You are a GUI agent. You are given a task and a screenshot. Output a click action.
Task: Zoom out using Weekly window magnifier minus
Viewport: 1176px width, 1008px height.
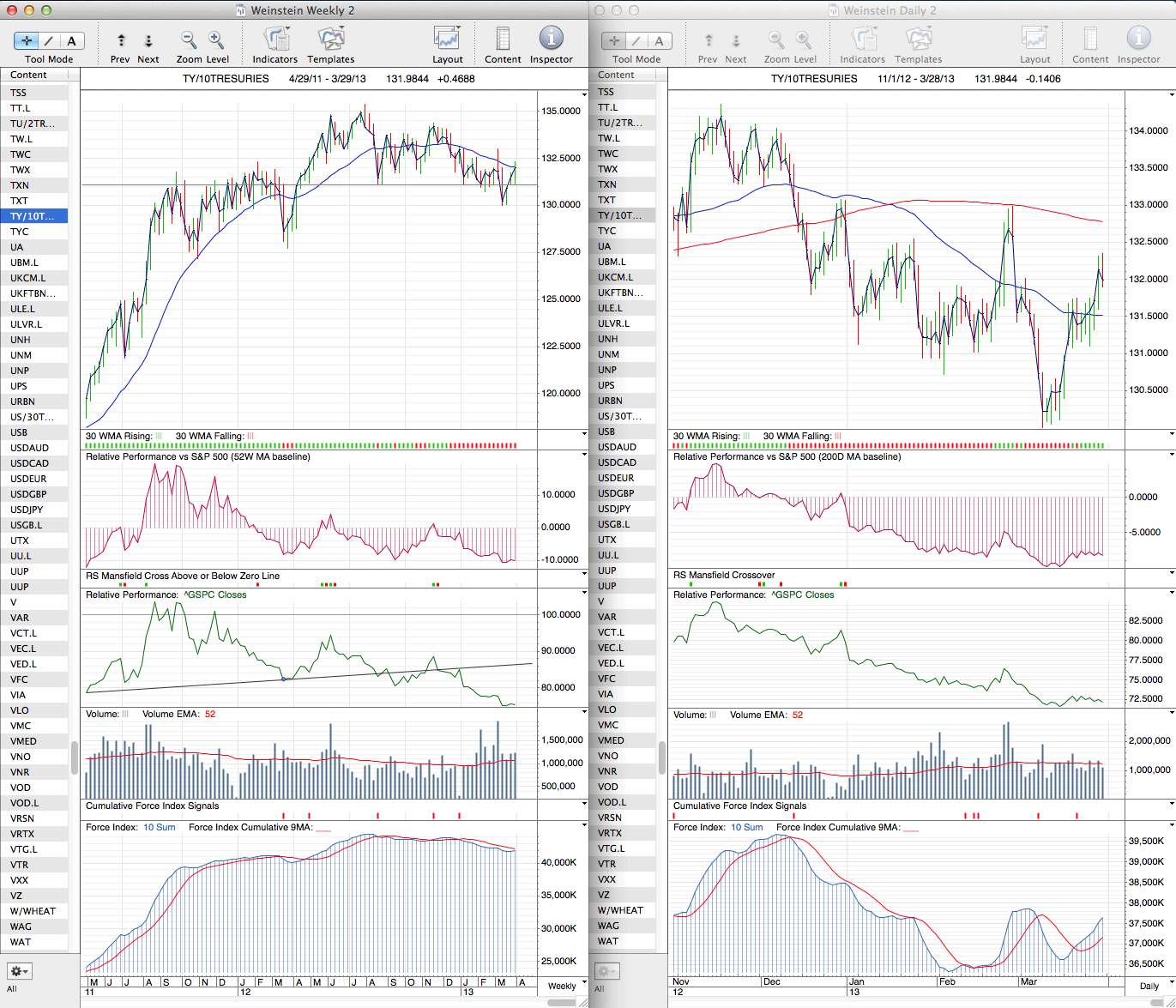(x=189, y=40)
